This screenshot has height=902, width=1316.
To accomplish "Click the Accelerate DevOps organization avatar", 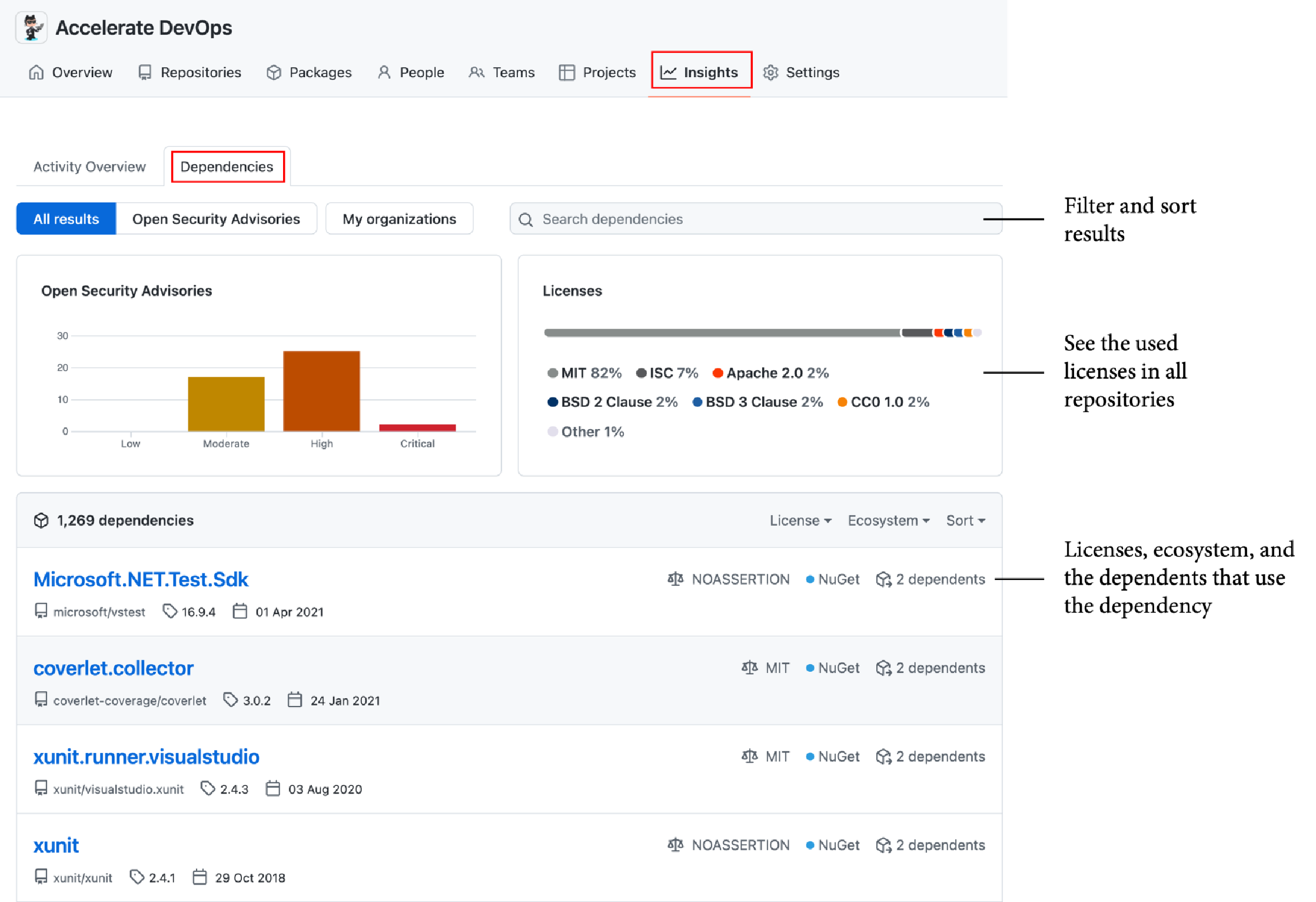I will tap(32, 28).
